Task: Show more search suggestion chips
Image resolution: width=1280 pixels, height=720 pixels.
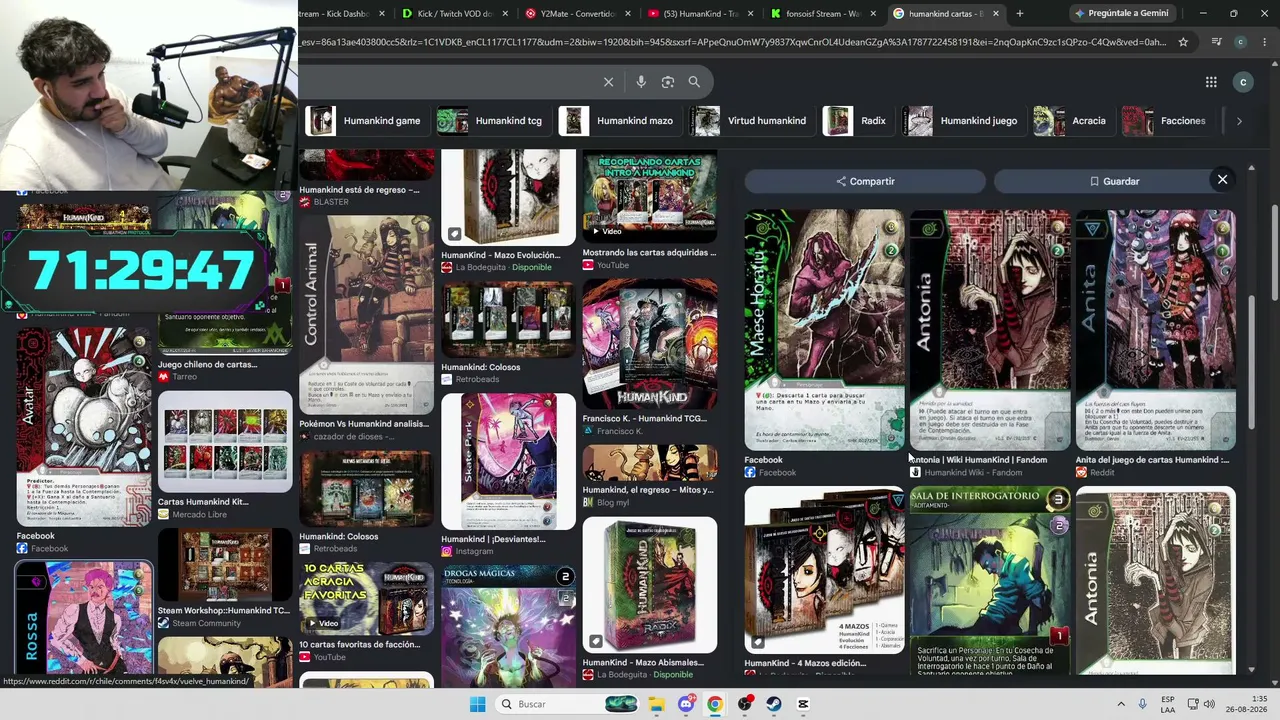Action: click(x=1239, y=121)
